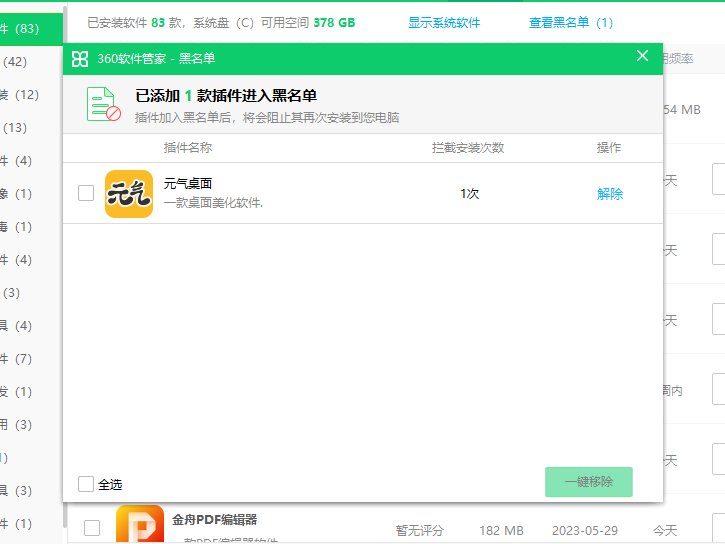Screen dimensions: 725x544
Task: Click the 182 MB size value
Action: pyautogui.click(x=501, y=531)
